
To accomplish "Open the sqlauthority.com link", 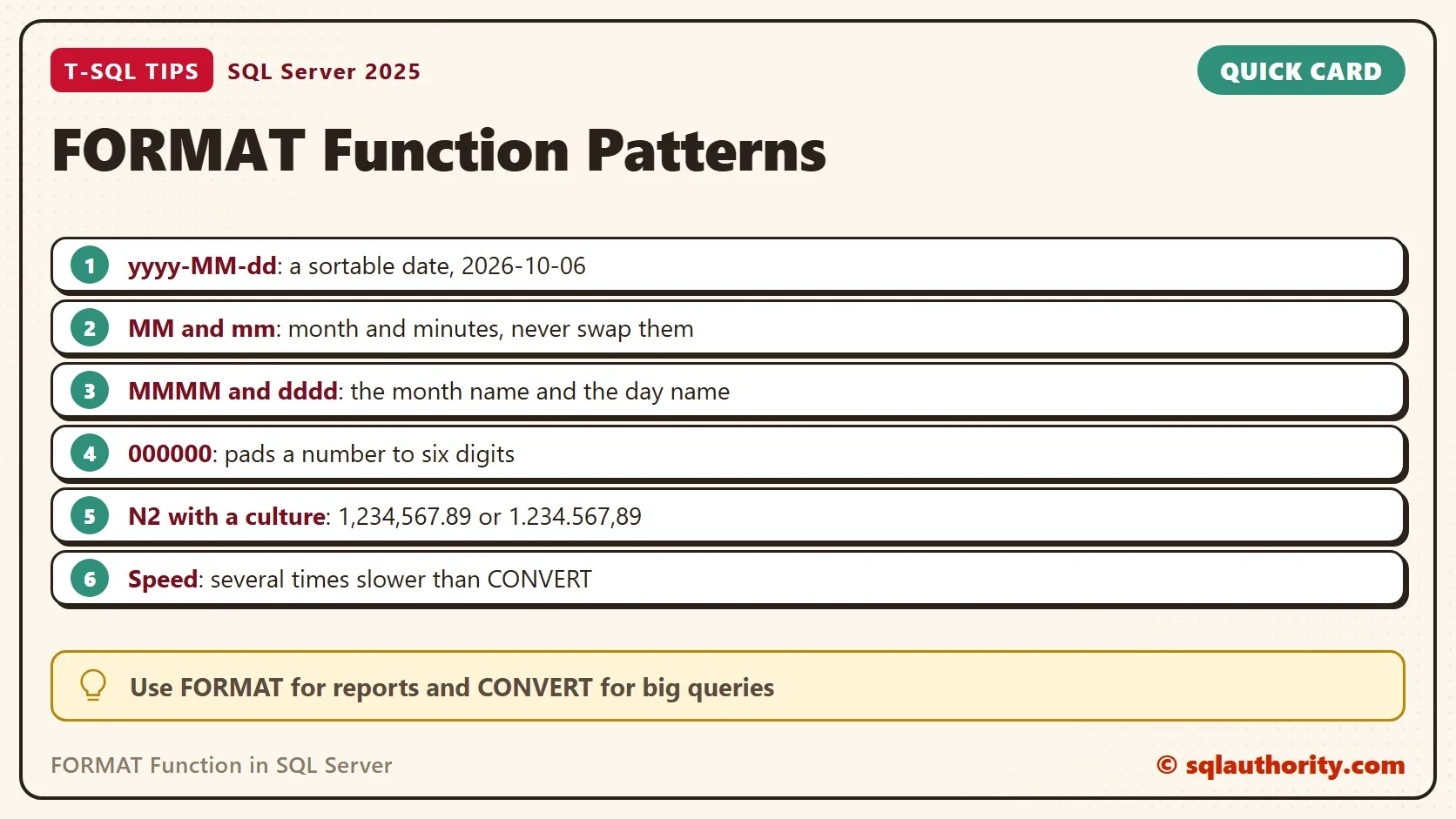I will tap(1281, 765).
